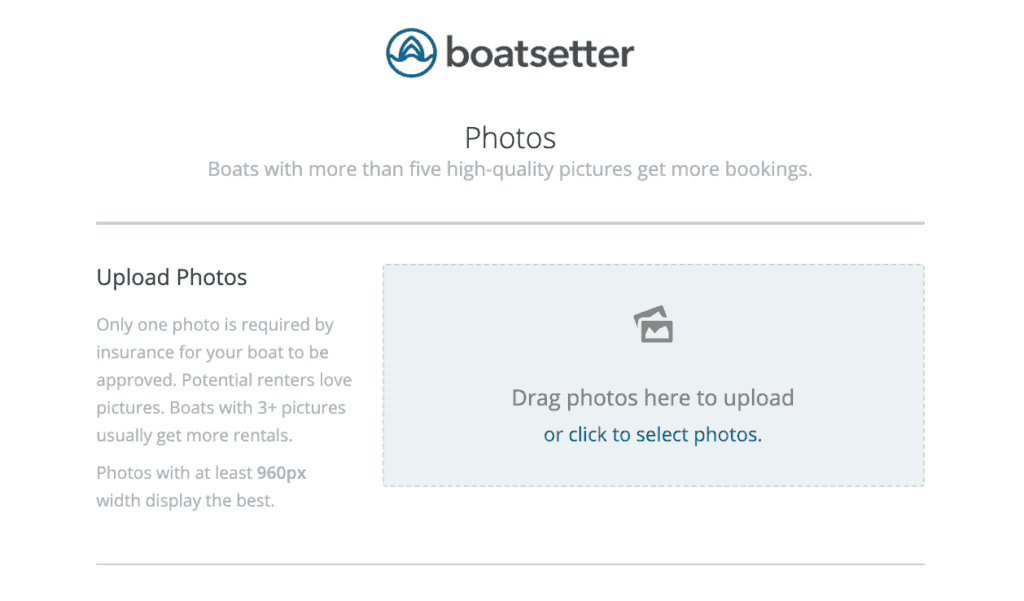Click the horizontal divider under the subtitle
Viewport: 1024px width, 601px height.
point(510,216)
